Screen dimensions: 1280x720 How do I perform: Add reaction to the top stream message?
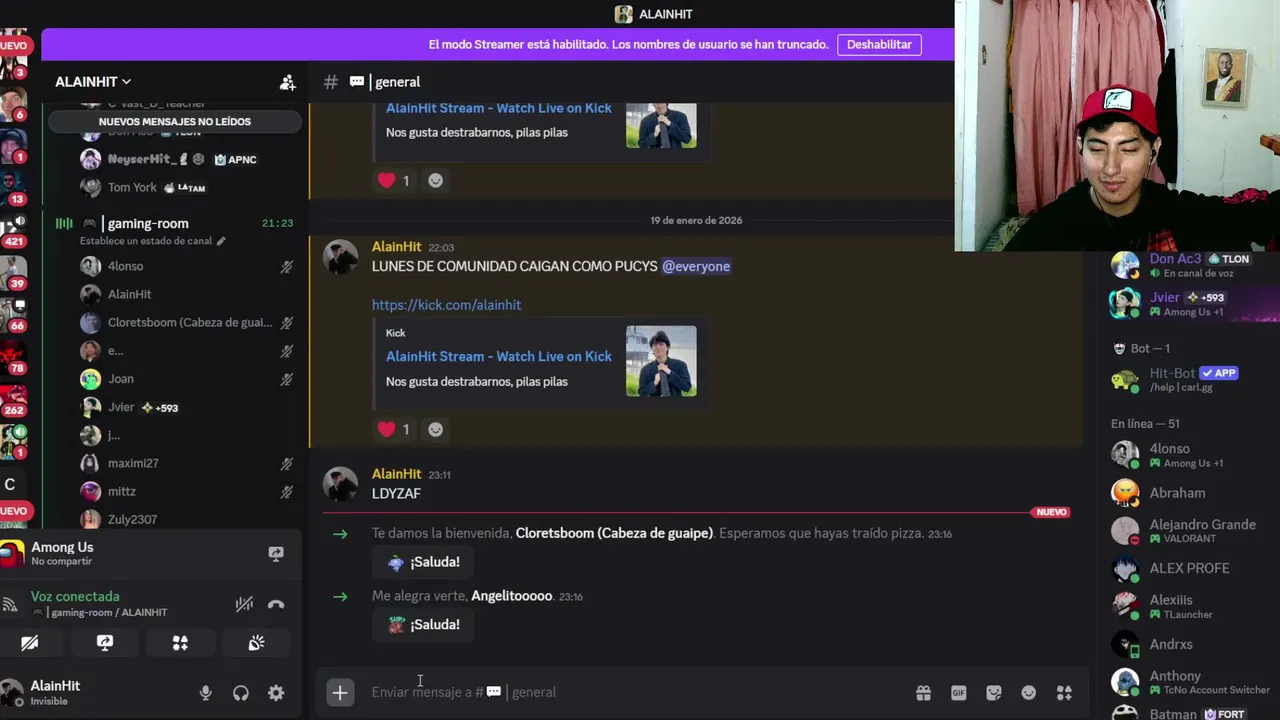pyautogui.click(x=435, y=180)
